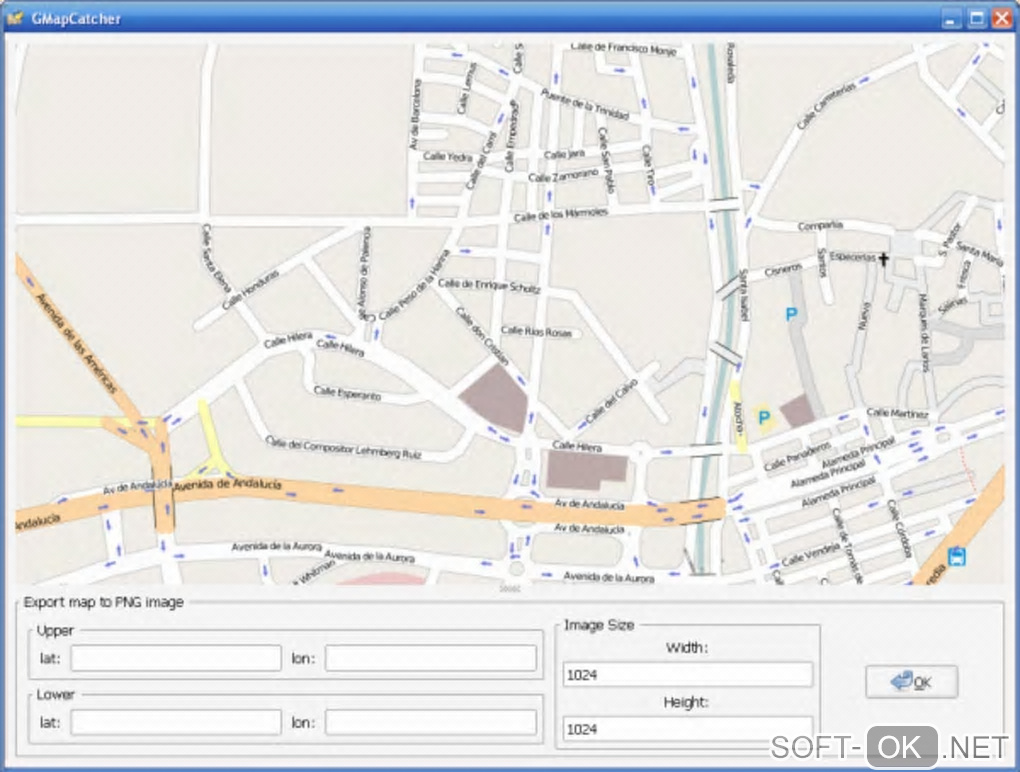This screenshot has width=1020, height=772.
Task: Click the Calle Rios Rosas label
Action: [x=536, y=332]
